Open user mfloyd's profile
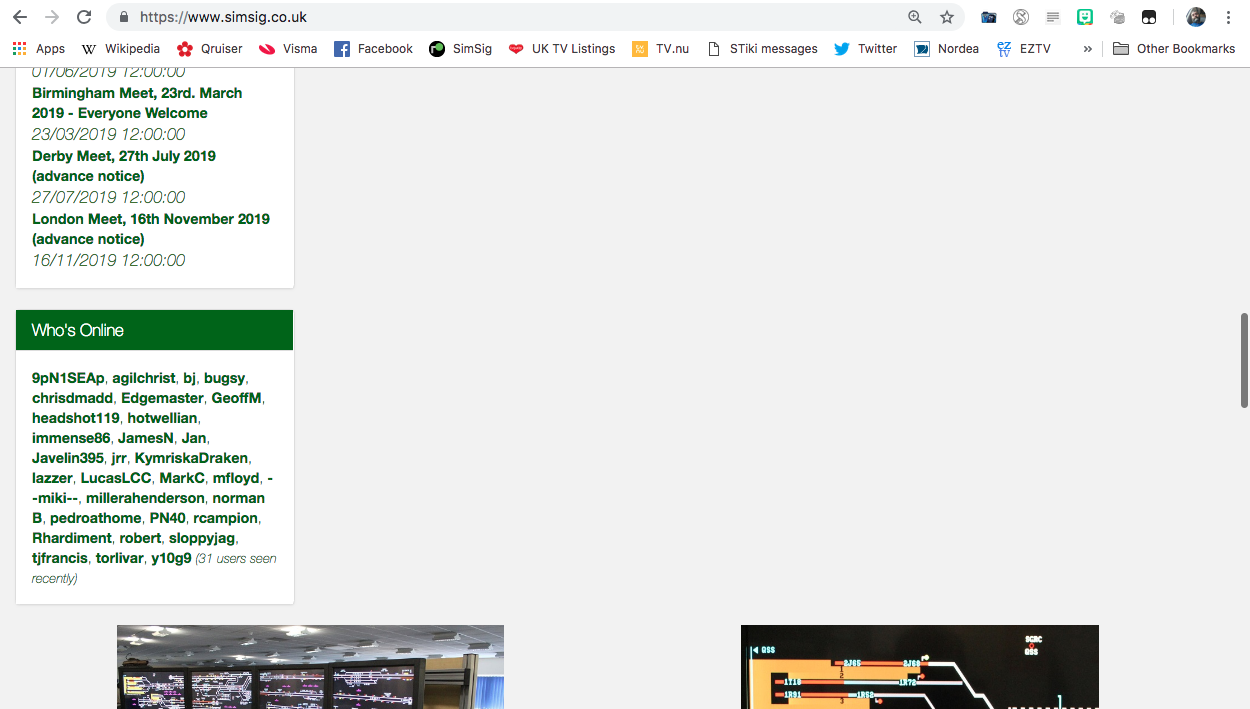This screenshot has width=1250, height=709. click(x=236, y=478)
